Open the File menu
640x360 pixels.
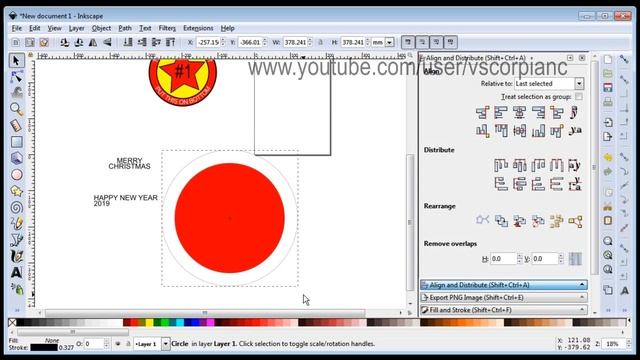pos(17,28)
